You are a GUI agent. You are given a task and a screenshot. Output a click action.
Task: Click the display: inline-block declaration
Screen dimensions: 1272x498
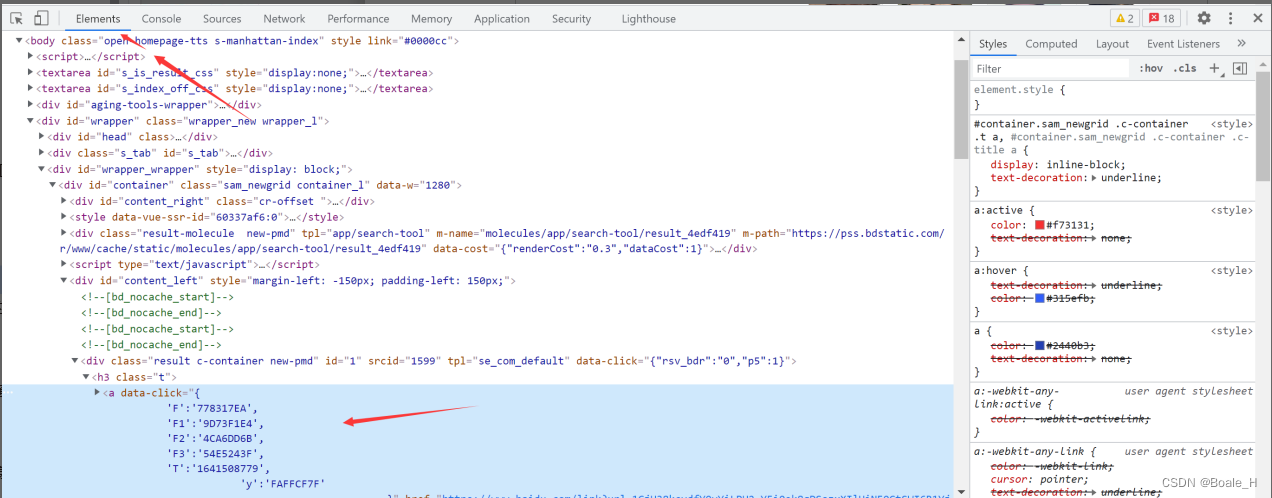[x=1058, y=165]
